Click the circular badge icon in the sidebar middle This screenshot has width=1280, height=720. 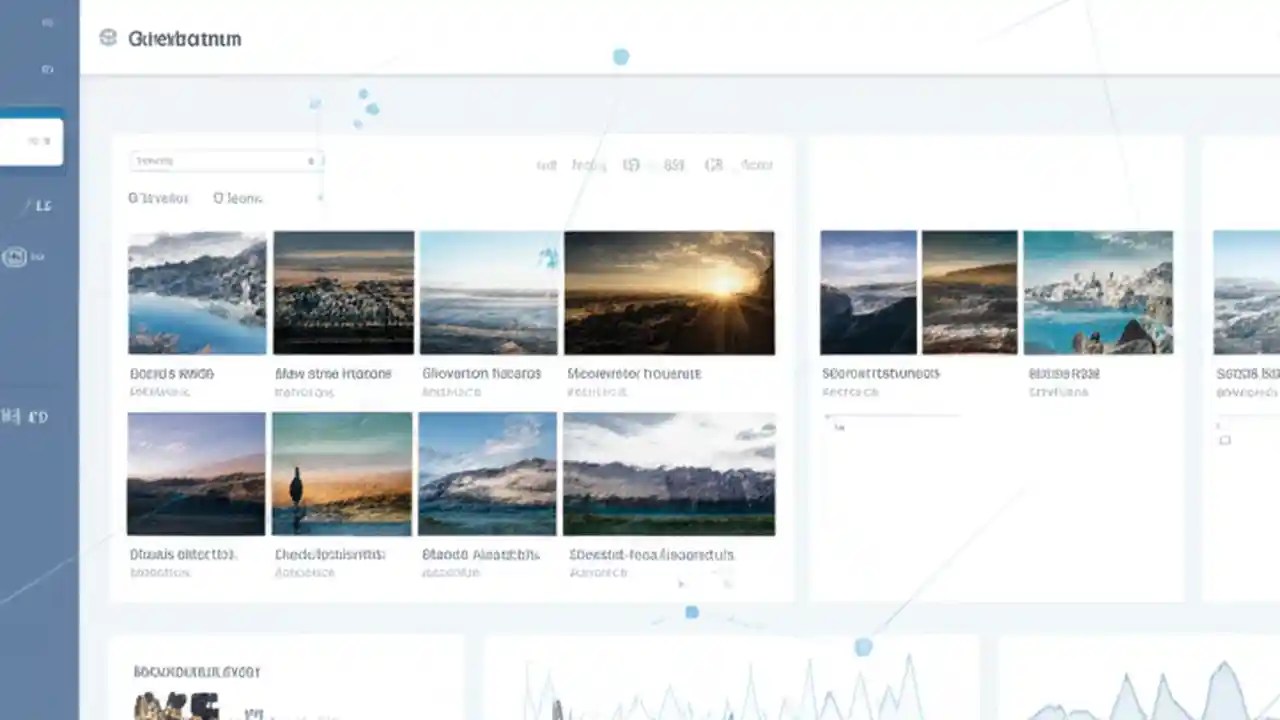(x=15, y=257)
